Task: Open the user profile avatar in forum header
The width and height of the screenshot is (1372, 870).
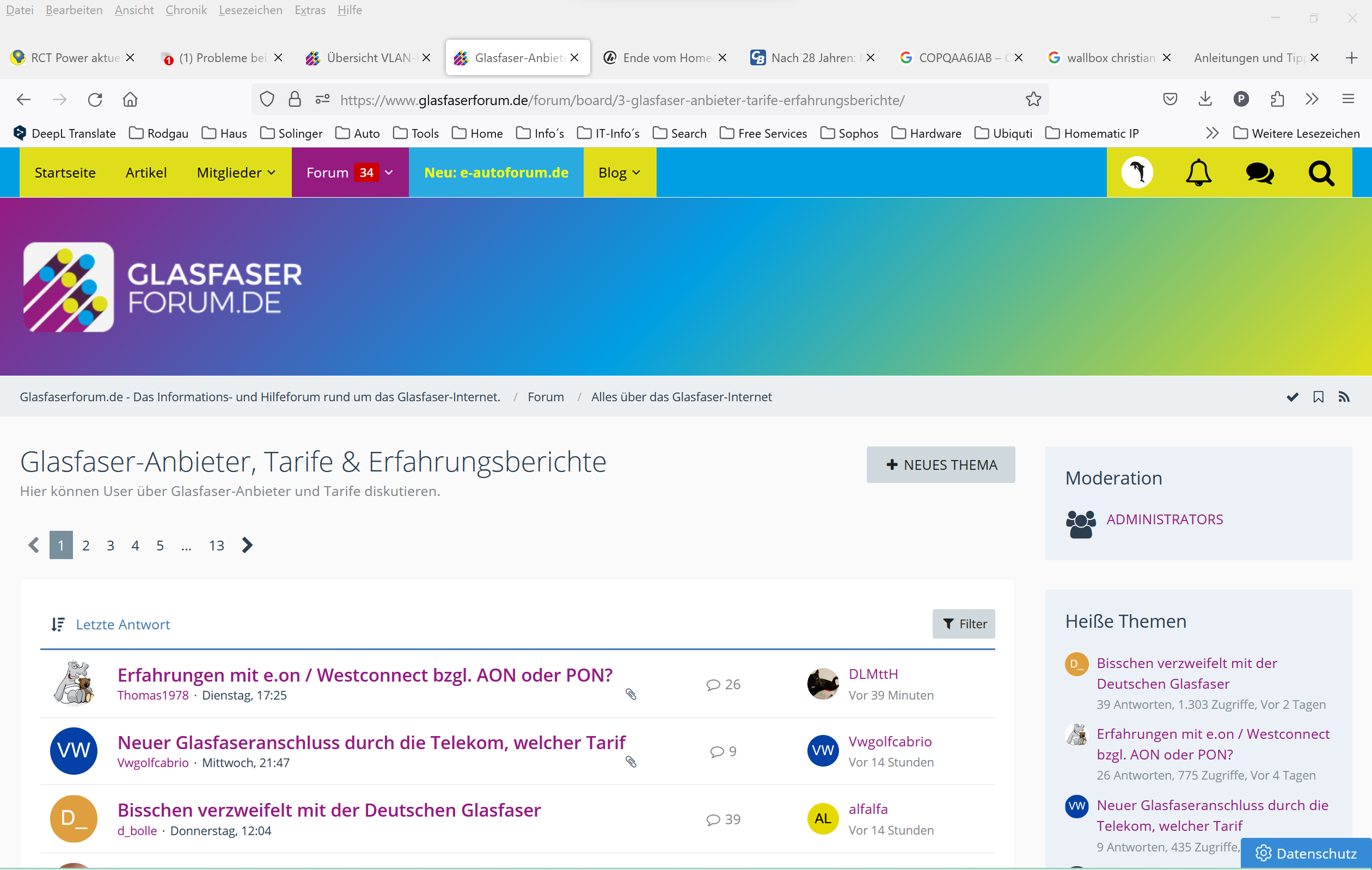Action: coord(1137,173)
